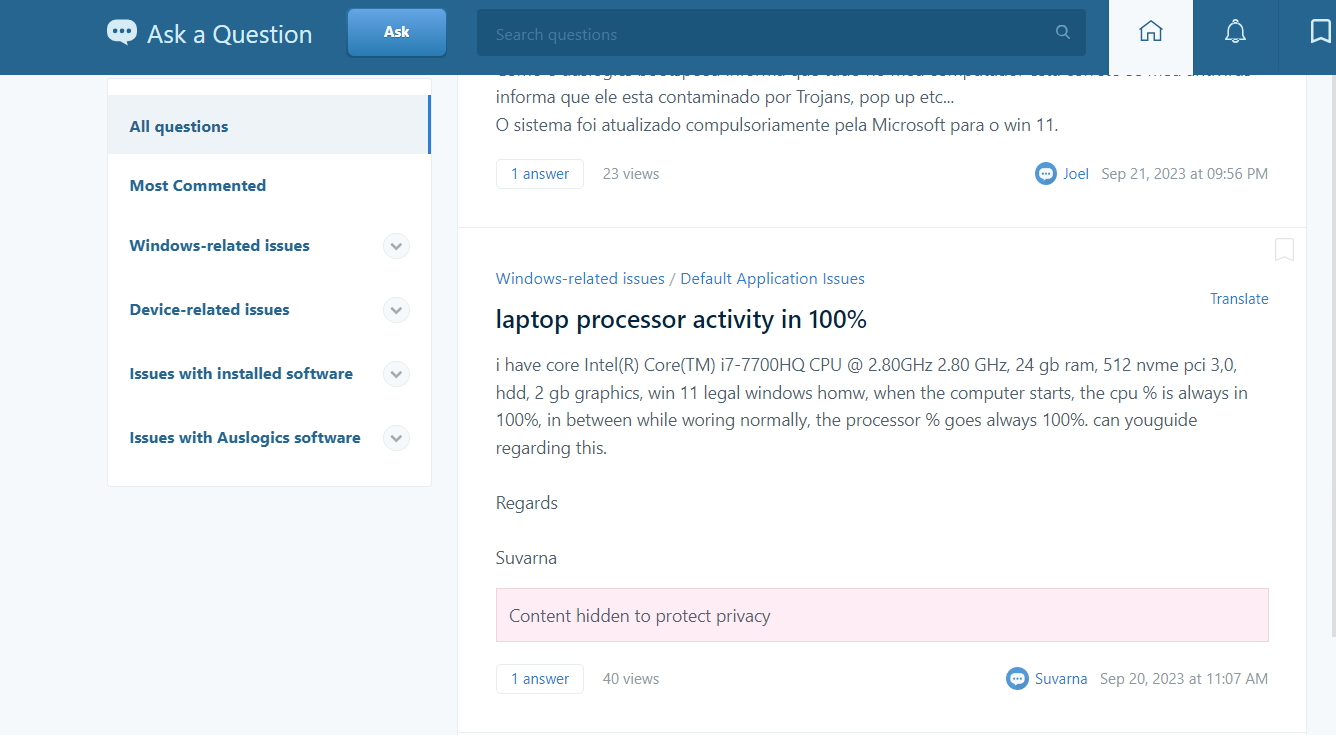Expand Issues with Auslogics software category

pyautogui.click(x=396, y=438)
